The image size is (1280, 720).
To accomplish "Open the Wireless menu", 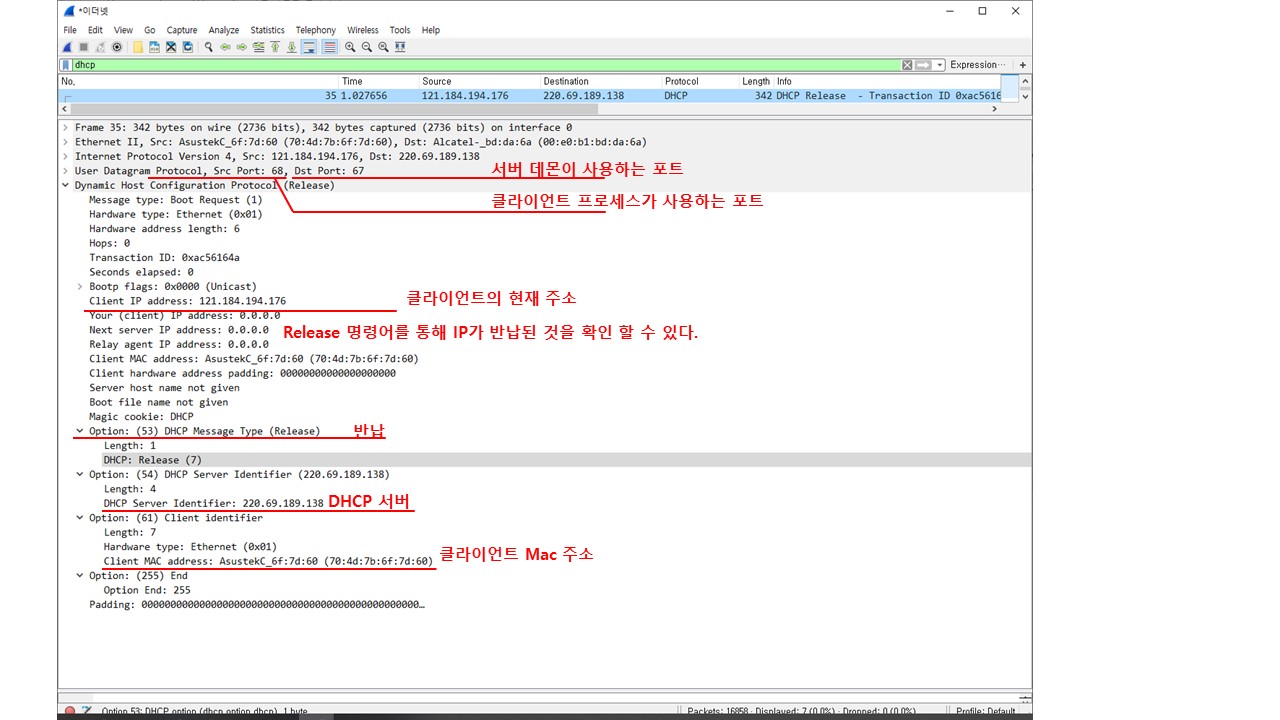I will point(363,30).
